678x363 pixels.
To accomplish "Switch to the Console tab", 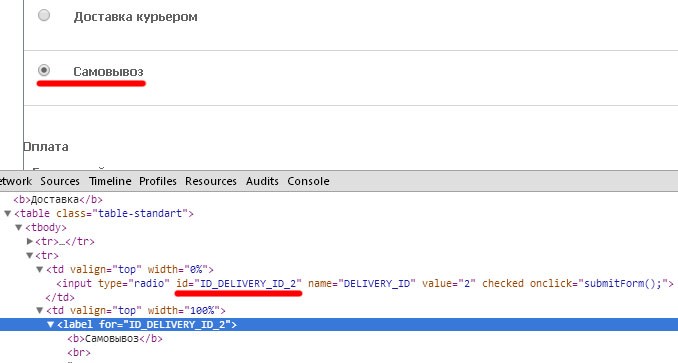I will [308, 181].
